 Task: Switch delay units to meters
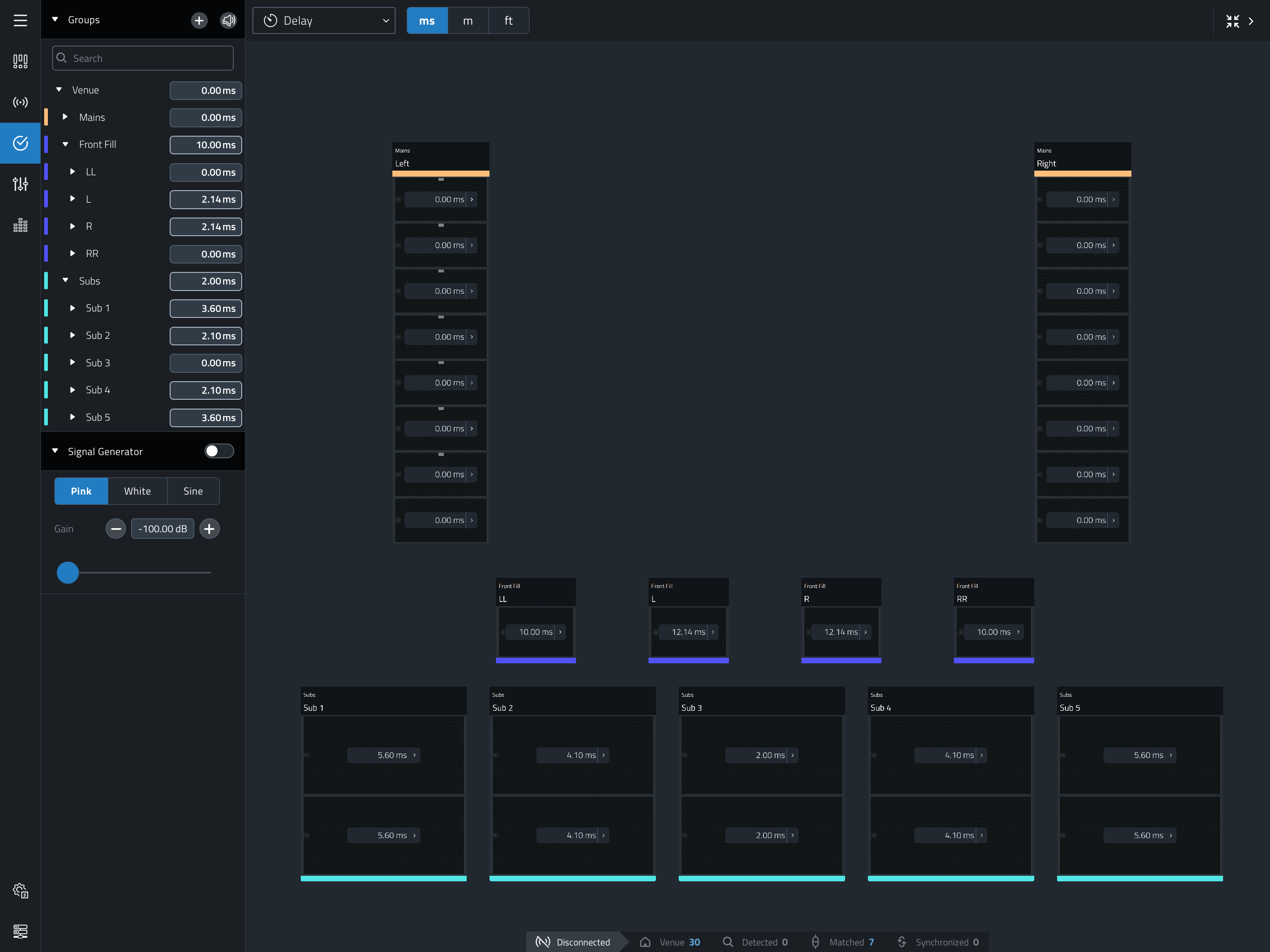pos(468,20)
